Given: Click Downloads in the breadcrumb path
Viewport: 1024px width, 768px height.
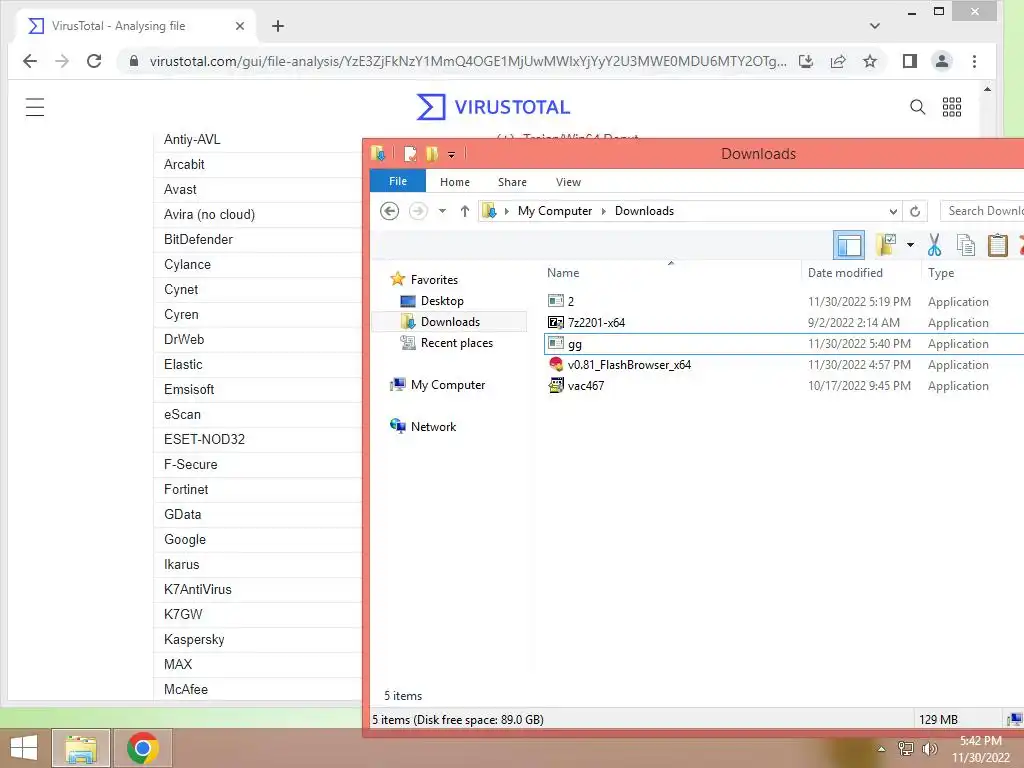Looking at the screenshot, I should click(644, 211).
